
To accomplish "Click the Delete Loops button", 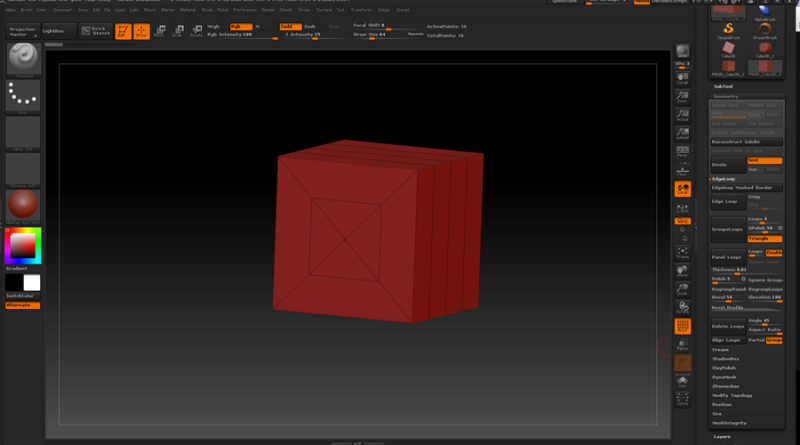I will click(728, 326).
